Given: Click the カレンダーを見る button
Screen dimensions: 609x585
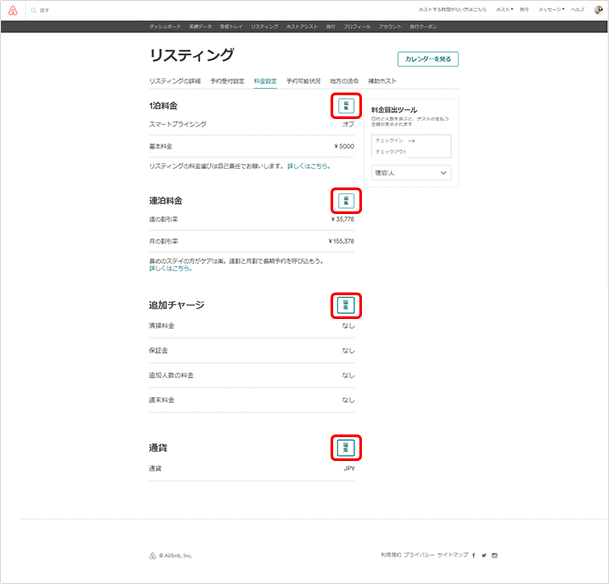Looking at the screenshot, I should [428, 59].
